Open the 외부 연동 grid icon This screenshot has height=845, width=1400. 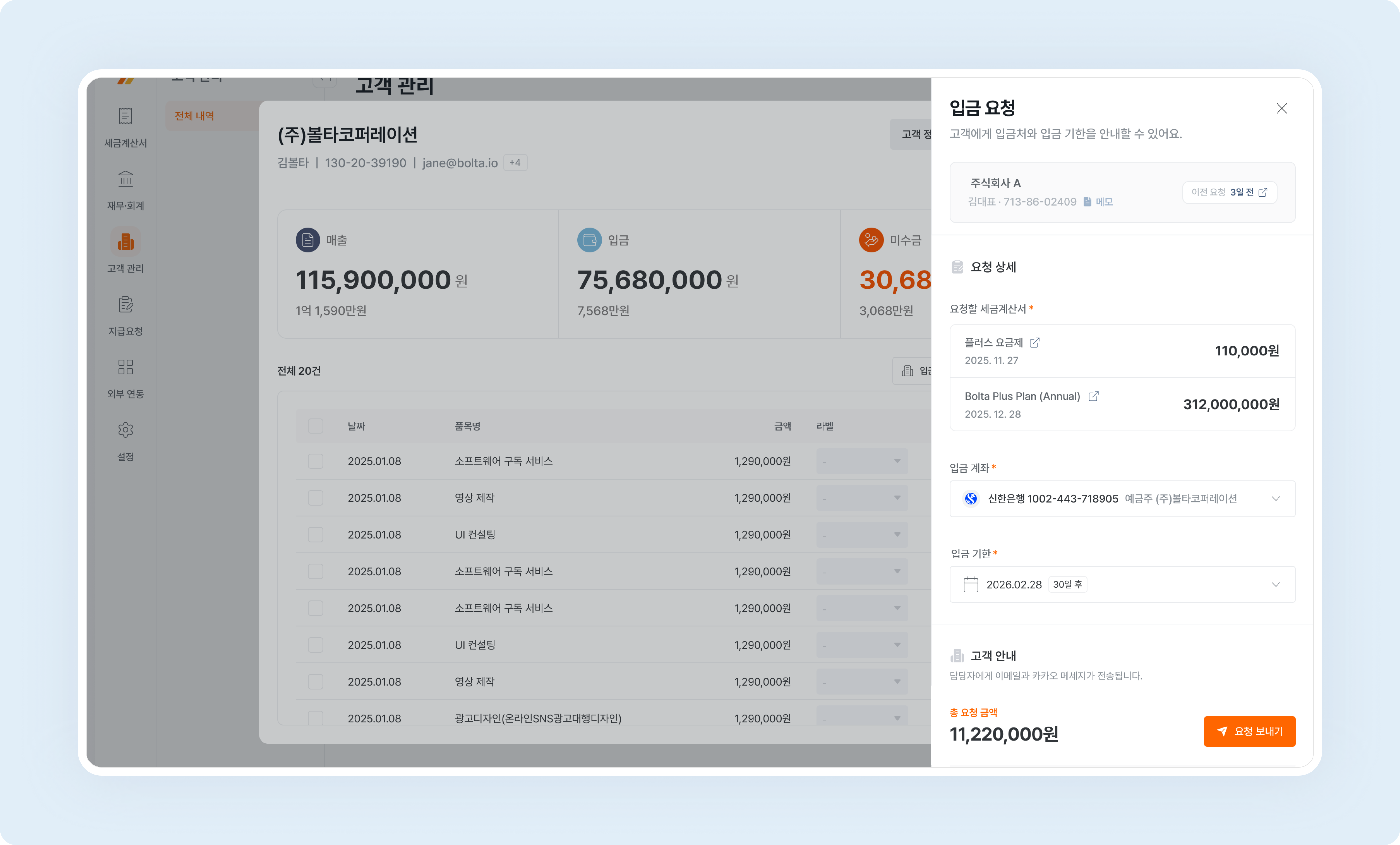(x=125, y=367)
